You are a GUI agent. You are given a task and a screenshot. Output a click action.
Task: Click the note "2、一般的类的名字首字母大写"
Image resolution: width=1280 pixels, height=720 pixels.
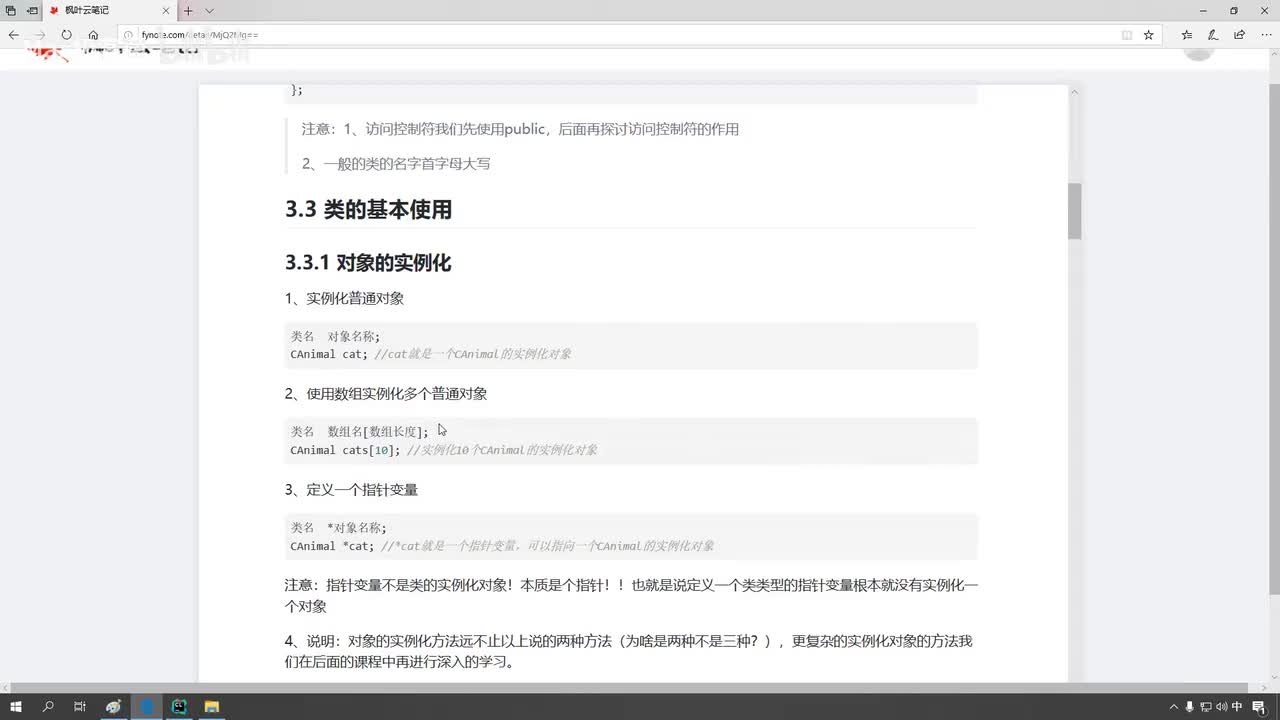[x=396, y=164]
